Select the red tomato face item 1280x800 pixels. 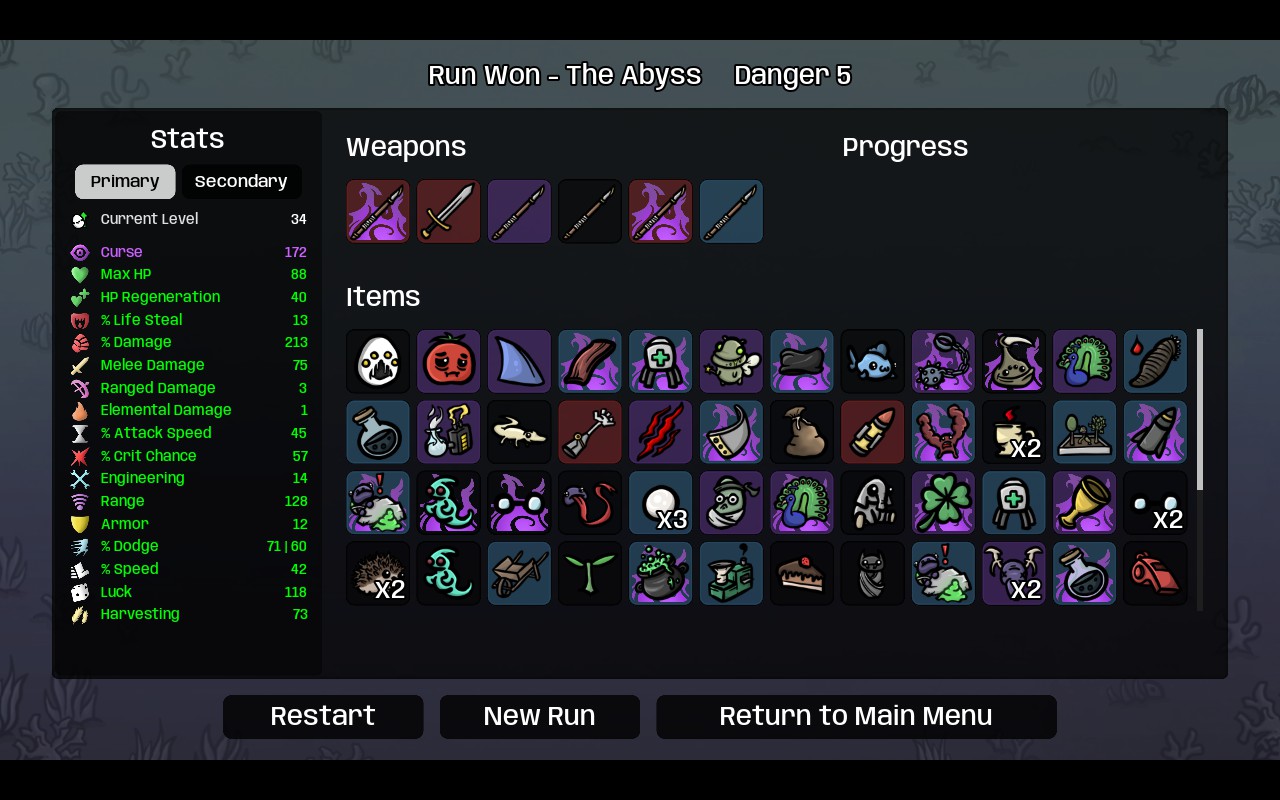click(448, 361)
